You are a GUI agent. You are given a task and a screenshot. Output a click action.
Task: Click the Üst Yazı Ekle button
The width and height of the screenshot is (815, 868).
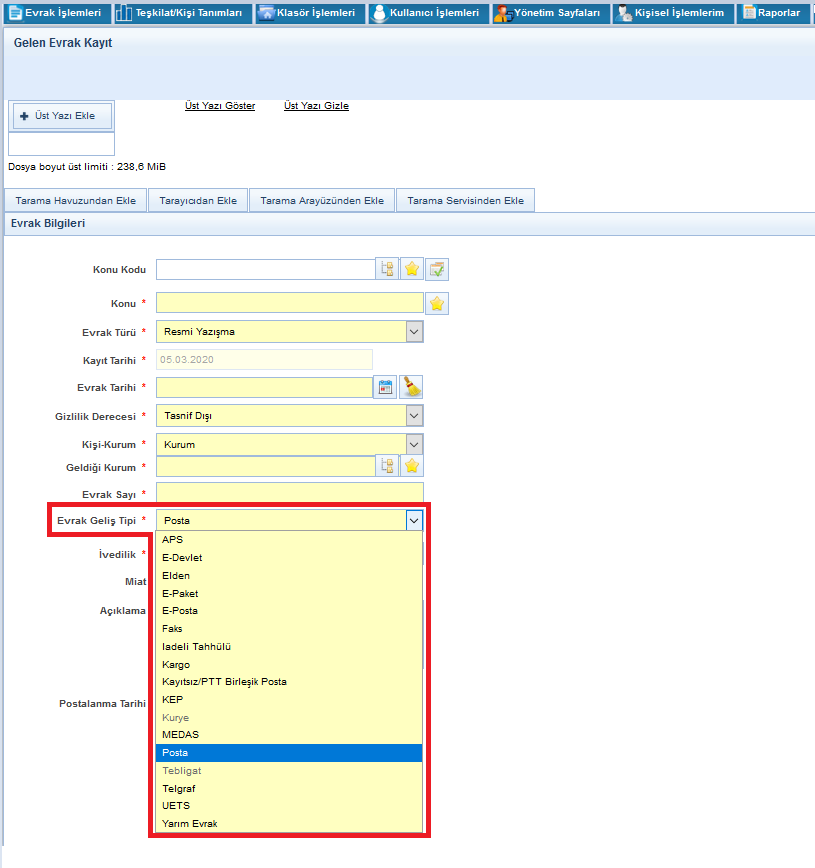click(x=62, y=116)
